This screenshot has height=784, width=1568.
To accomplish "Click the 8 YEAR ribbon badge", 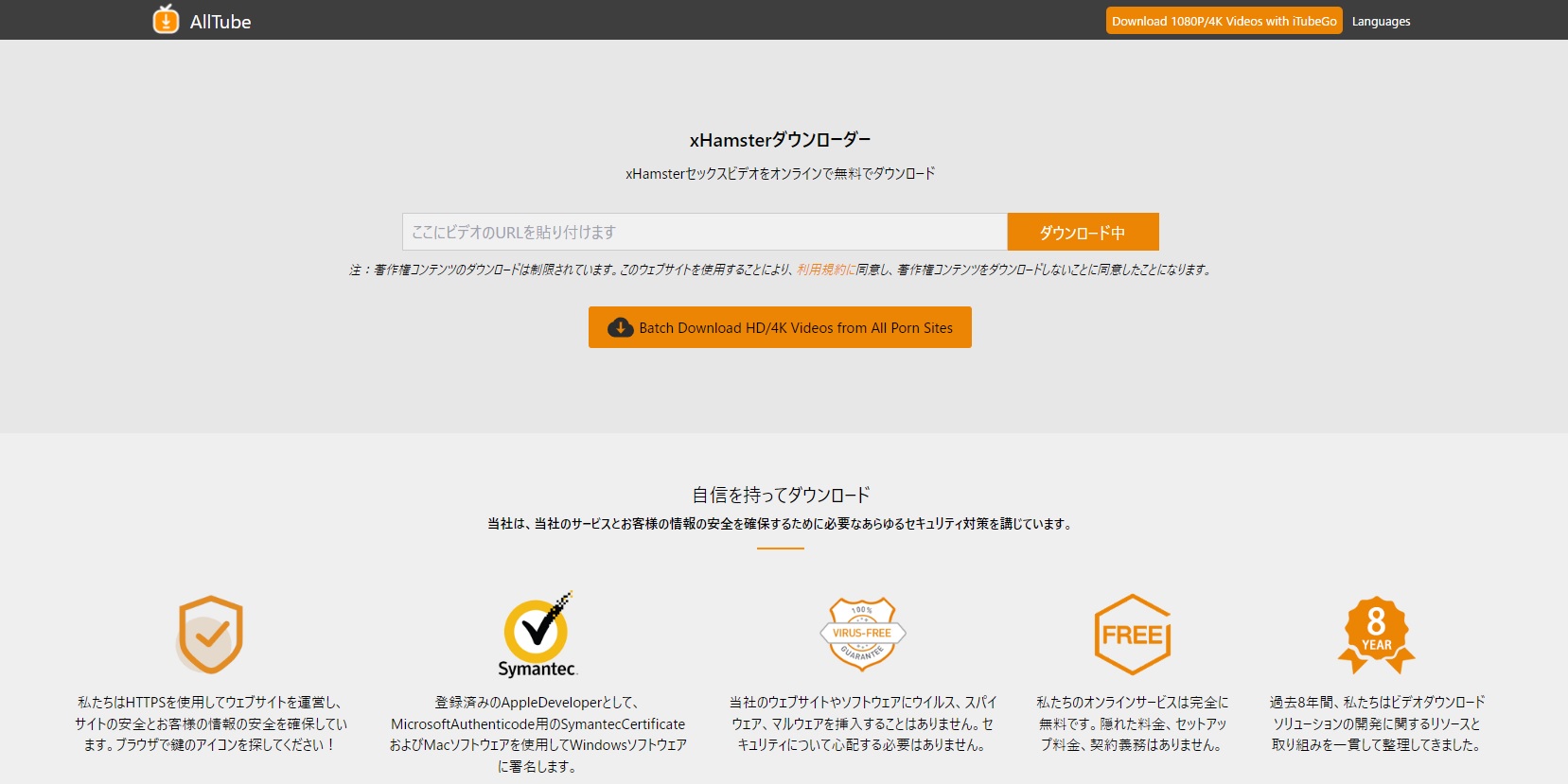I will [x=1376, y=635].
